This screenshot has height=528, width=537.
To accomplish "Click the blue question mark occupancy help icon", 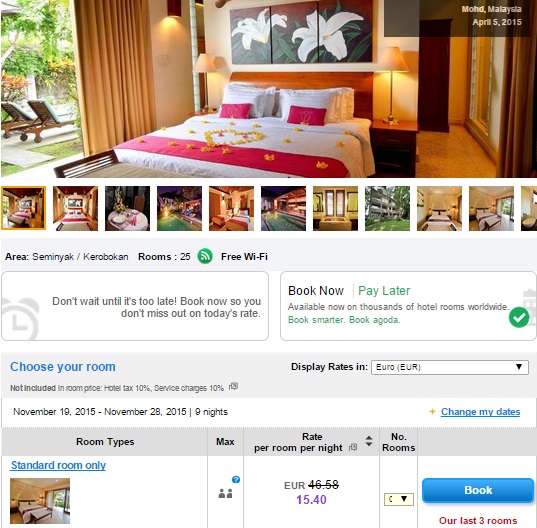I will point(236,479).
